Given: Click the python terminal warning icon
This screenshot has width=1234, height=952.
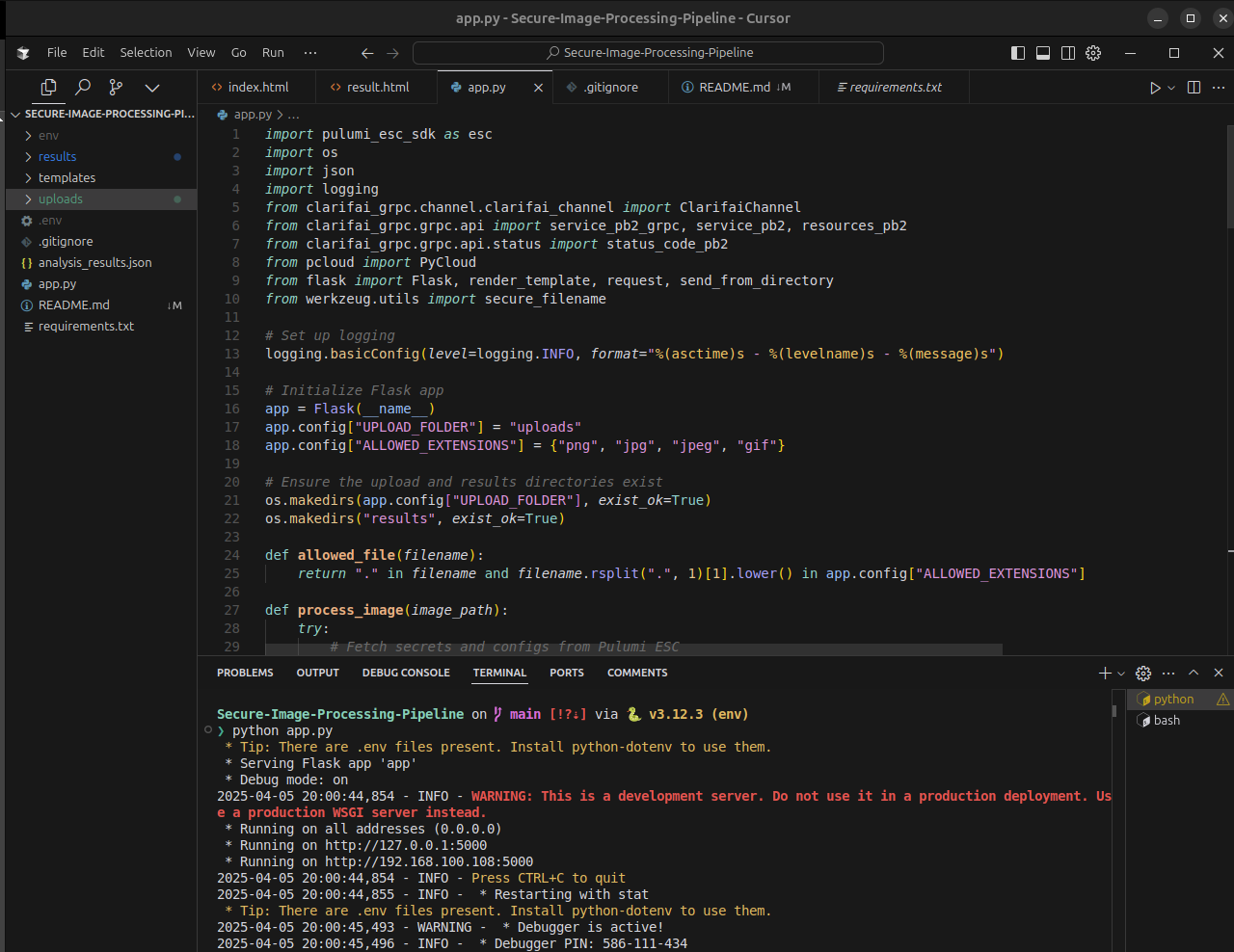Looking at the screenshot, I should [1222, 700].
